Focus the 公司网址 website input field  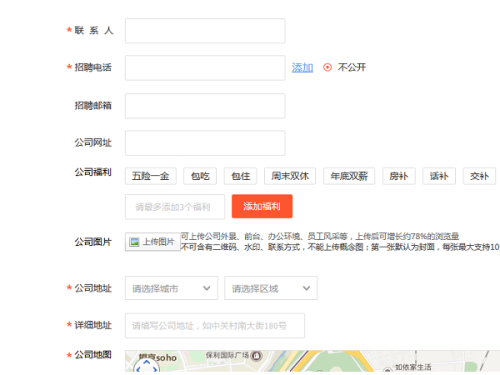205,143
